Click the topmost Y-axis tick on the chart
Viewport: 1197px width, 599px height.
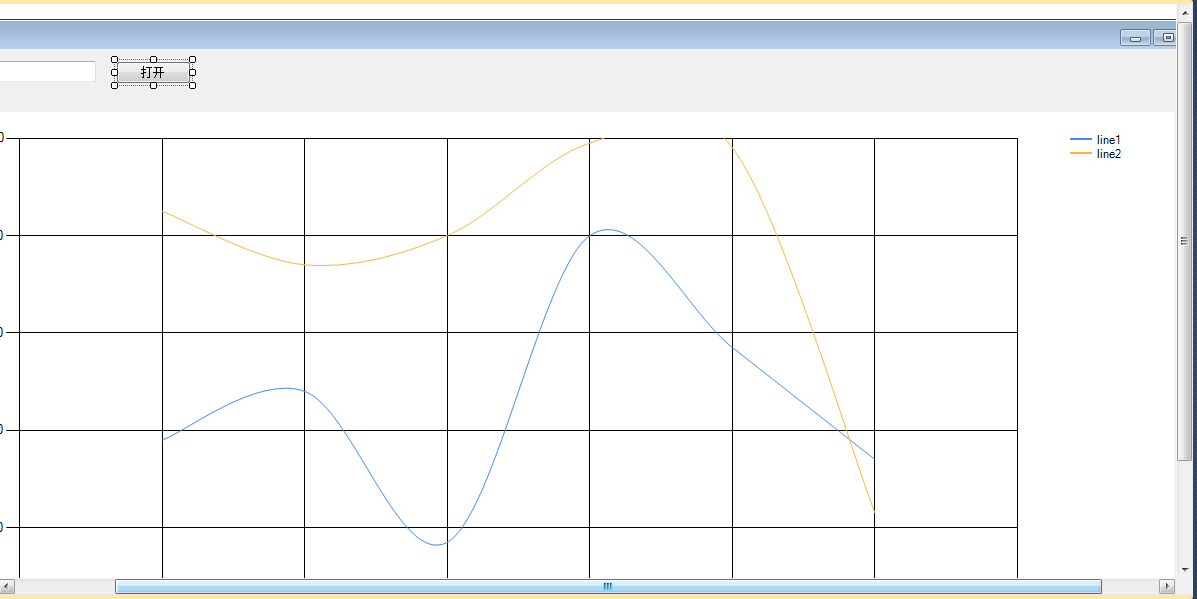[x=6, y=138]
